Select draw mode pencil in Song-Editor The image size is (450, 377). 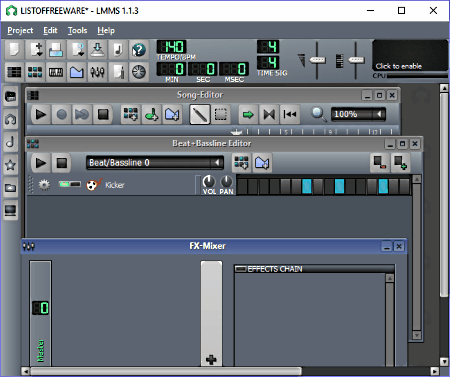click(x=200, y=114)
